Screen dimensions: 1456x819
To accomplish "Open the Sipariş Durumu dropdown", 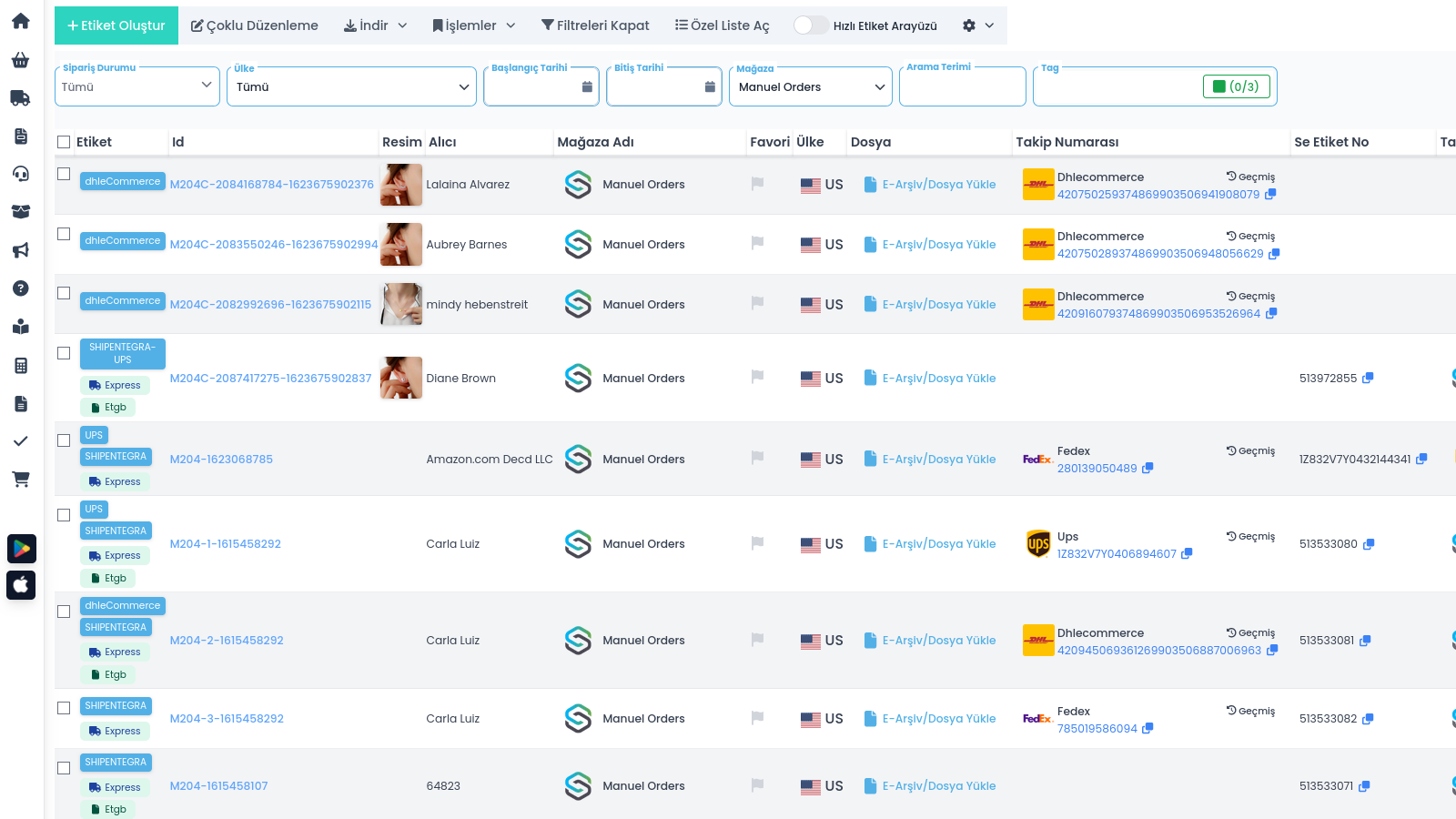I will tap(137, 87).
